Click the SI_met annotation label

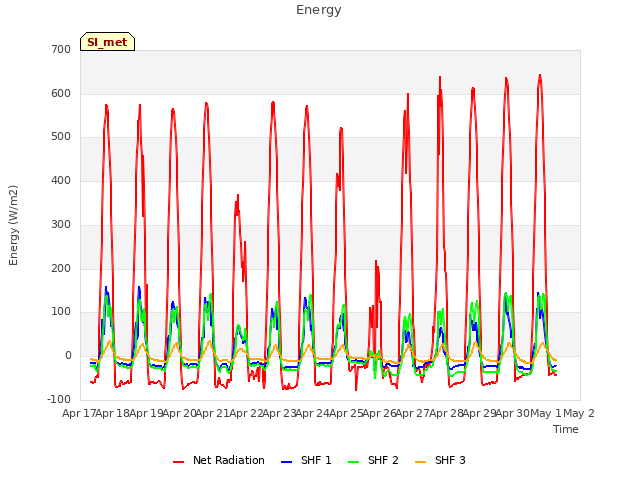coord(107,42)
